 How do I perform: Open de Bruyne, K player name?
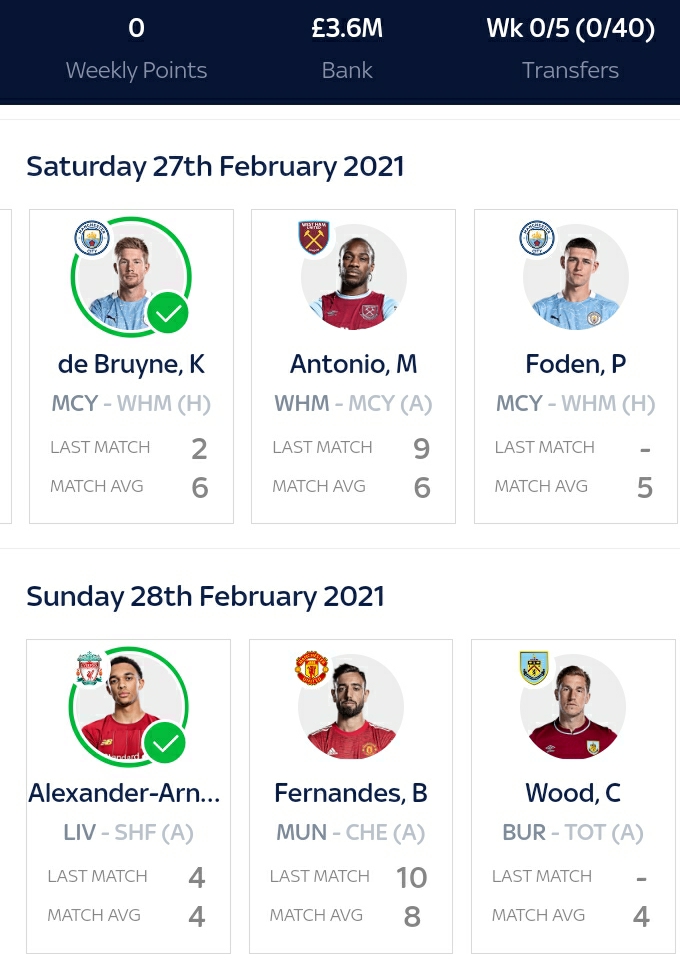click(x=132, y=364)
